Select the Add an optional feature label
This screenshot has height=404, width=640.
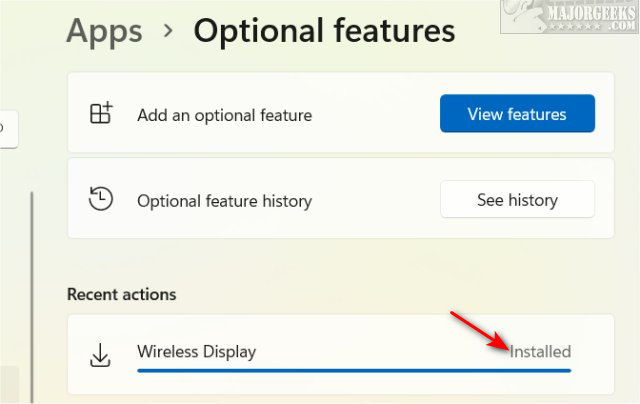pyautogui.click(x=224, y=115)
